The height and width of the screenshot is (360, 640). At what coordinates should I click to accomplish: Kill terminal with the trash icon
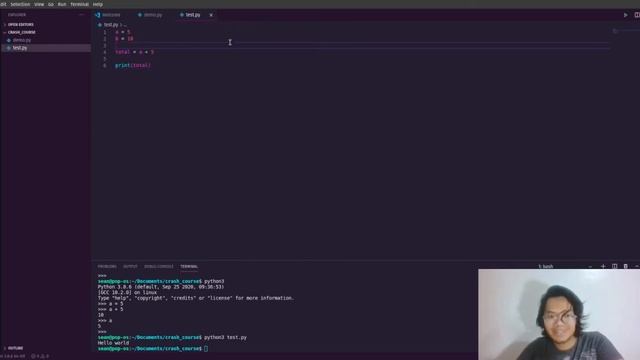(x=625, y=267)
